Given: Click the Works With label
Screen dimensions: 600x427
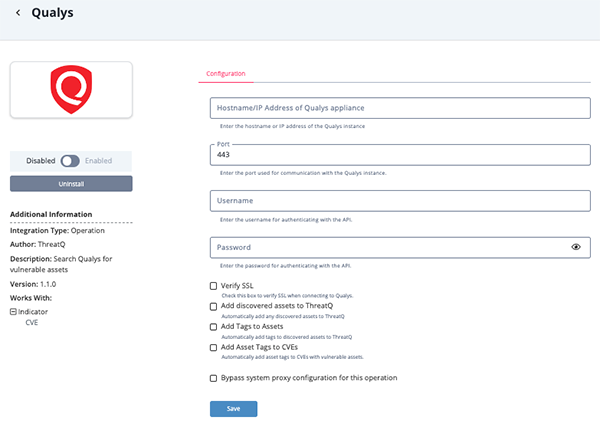Looking at the screenshot, I should coord(31,298).
